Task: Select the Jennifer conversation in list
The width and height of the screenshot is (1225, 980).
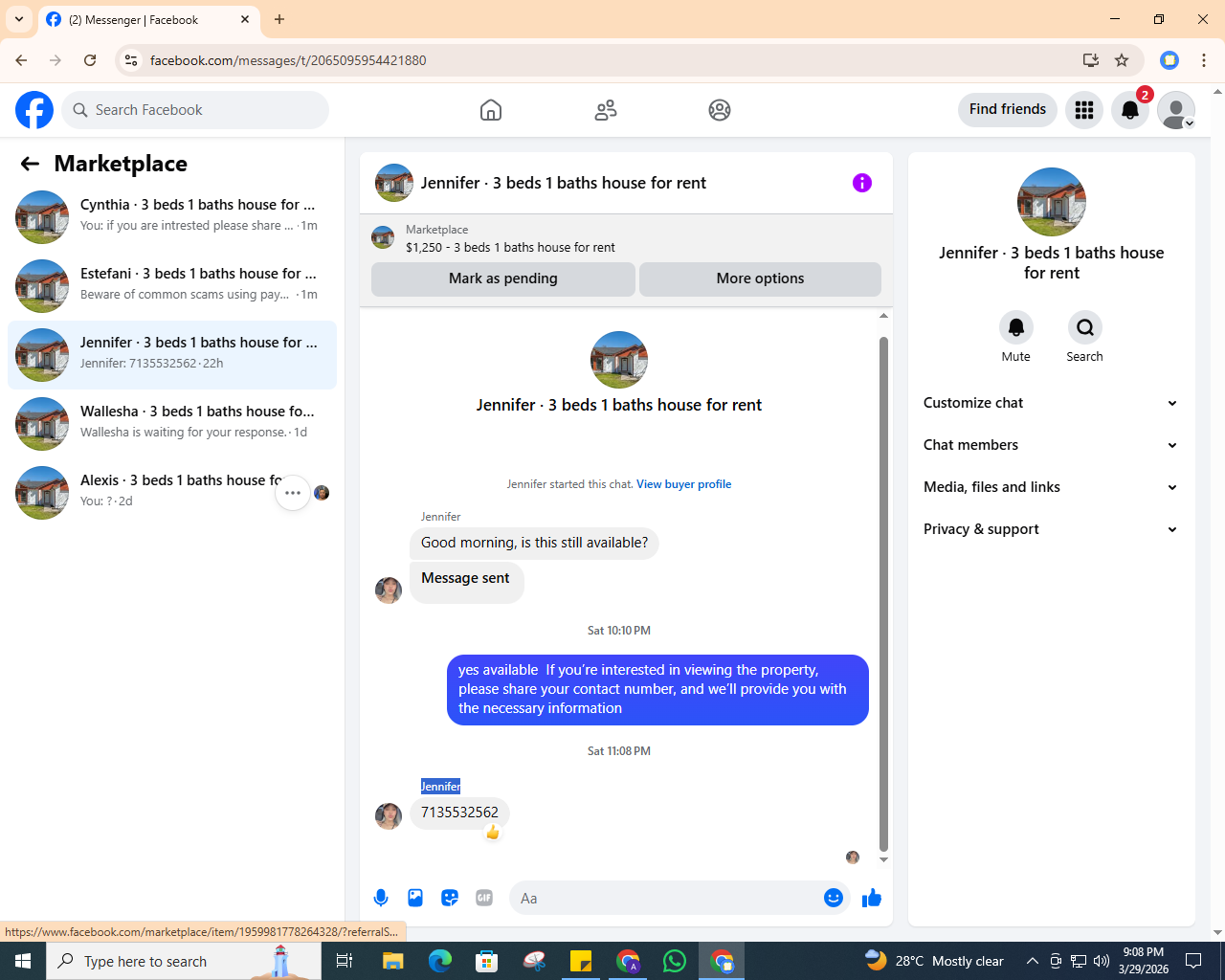Action: (x=172, y=355)
